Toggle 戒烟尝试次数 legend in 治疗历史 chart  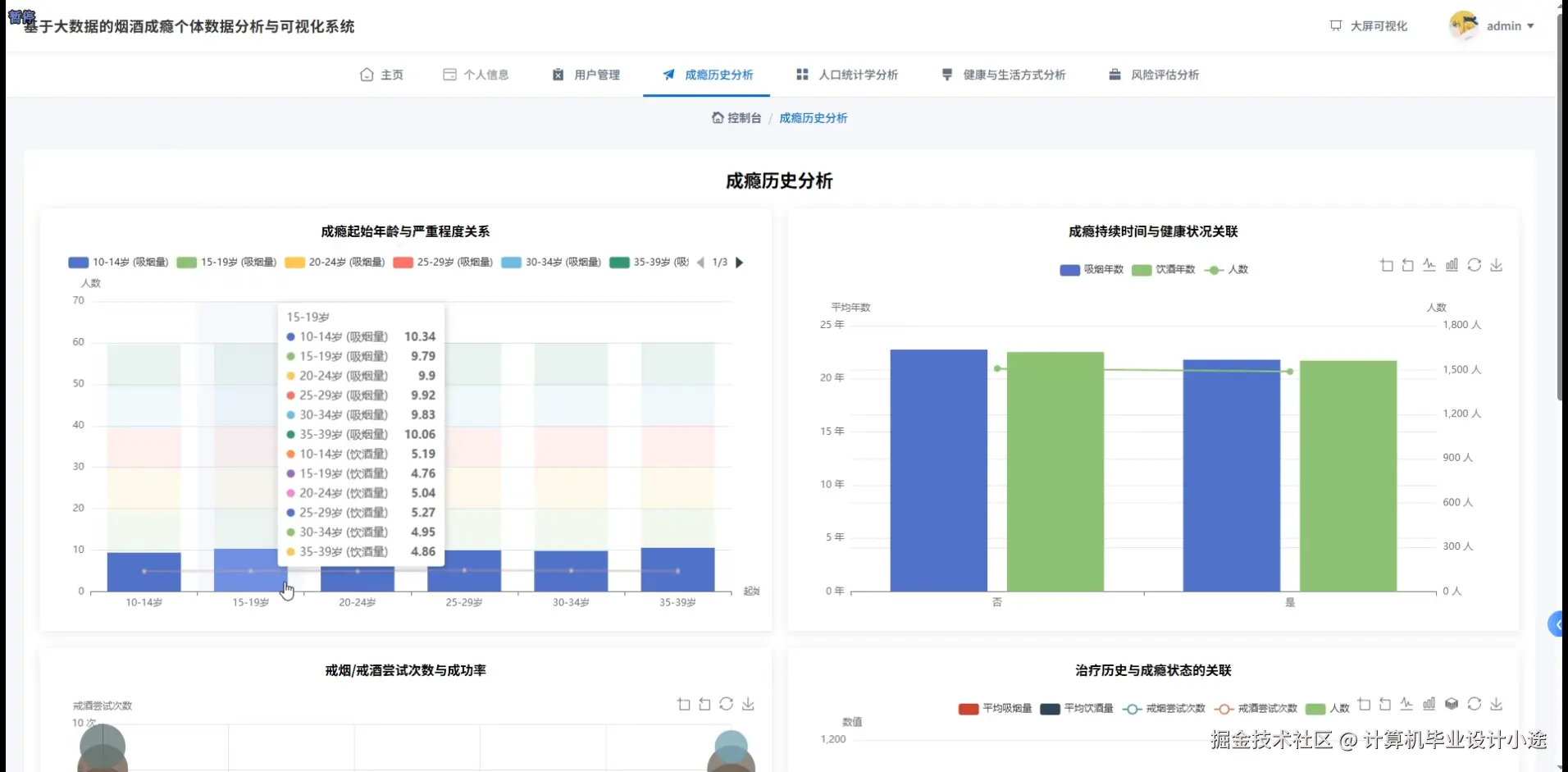tap(1164, 709)
